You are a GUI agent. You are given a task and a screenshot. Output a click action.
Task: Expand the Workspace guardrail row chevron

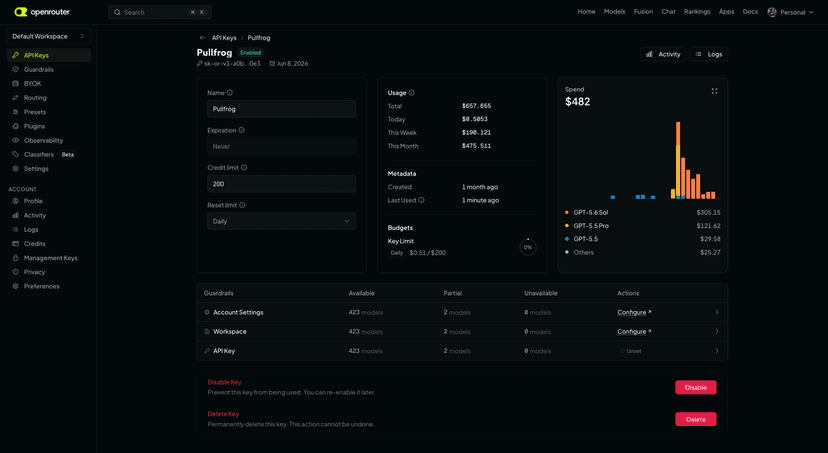[717, 332]
